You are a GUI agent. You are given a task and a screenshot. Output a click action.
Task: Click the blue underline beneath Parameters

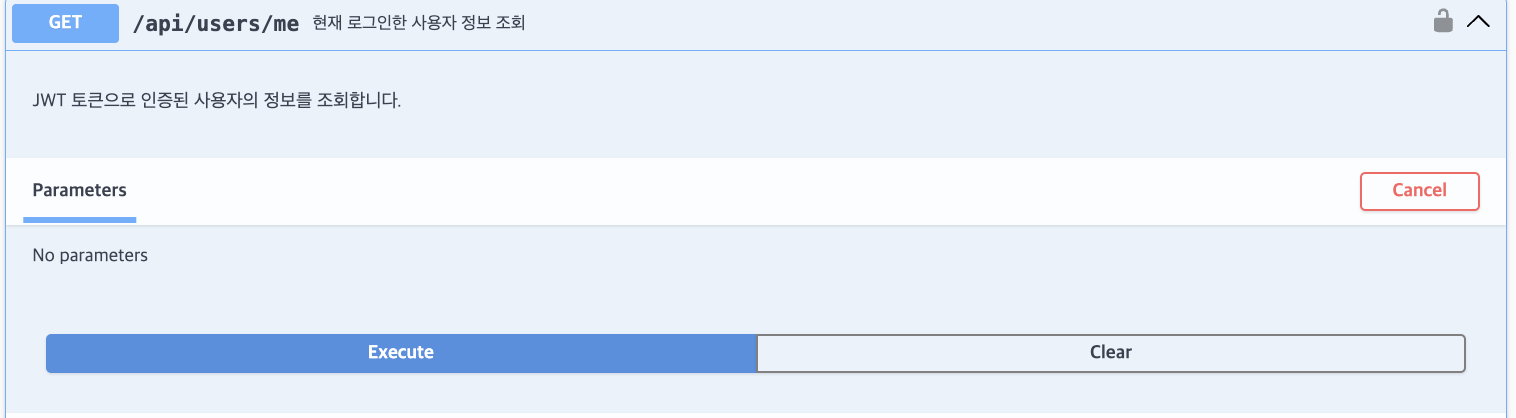(x=80, y=219)
